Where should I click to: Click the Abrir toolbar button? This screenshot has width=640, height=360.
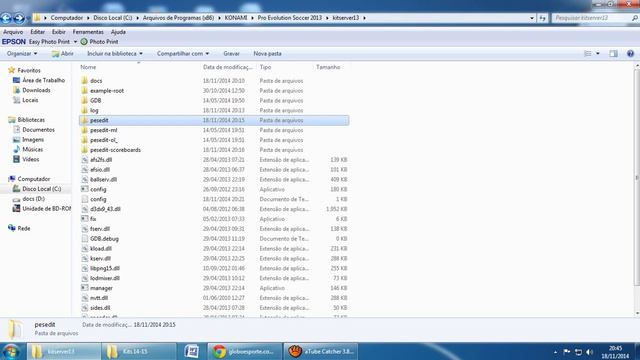pos(62,53)
